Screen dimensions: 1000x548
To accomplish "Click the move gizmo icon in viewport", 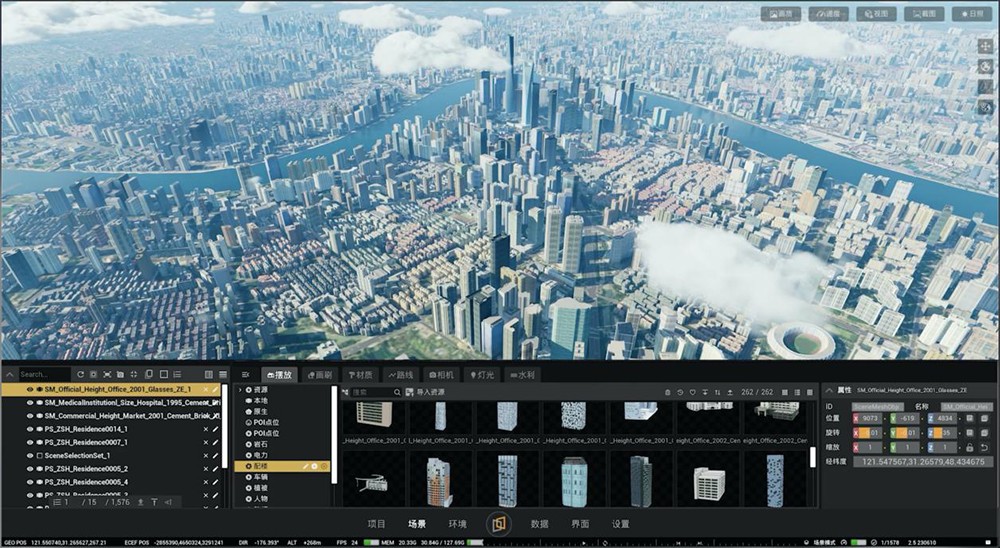I will [985, 47].
